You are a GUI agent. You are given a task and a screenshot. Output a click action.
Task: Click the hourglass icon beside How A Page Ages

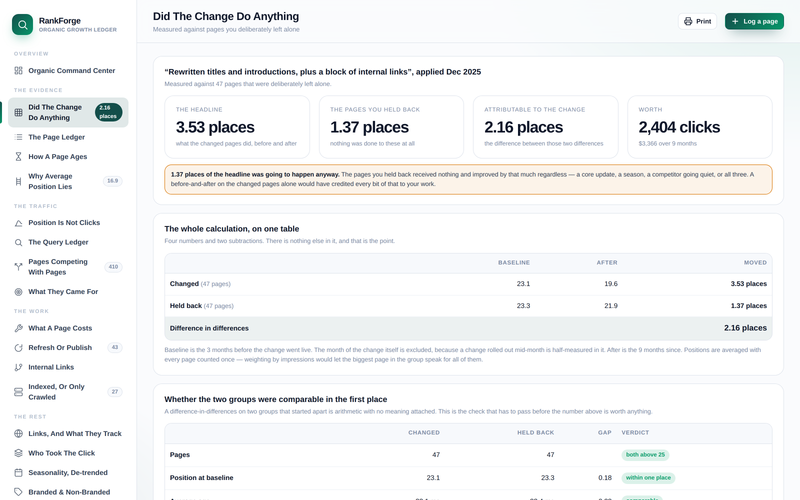[18, 157]
